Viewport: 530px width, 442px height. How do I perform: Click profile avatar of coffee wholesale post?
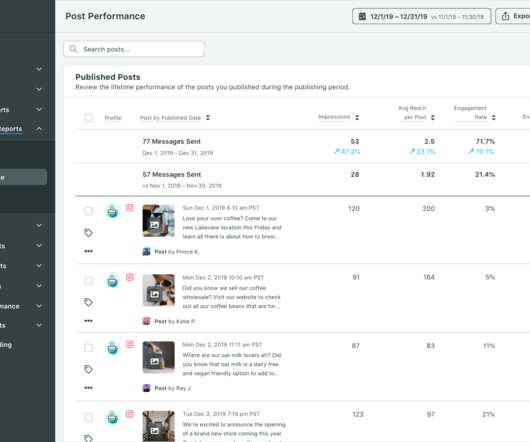[x=113, y=281]
